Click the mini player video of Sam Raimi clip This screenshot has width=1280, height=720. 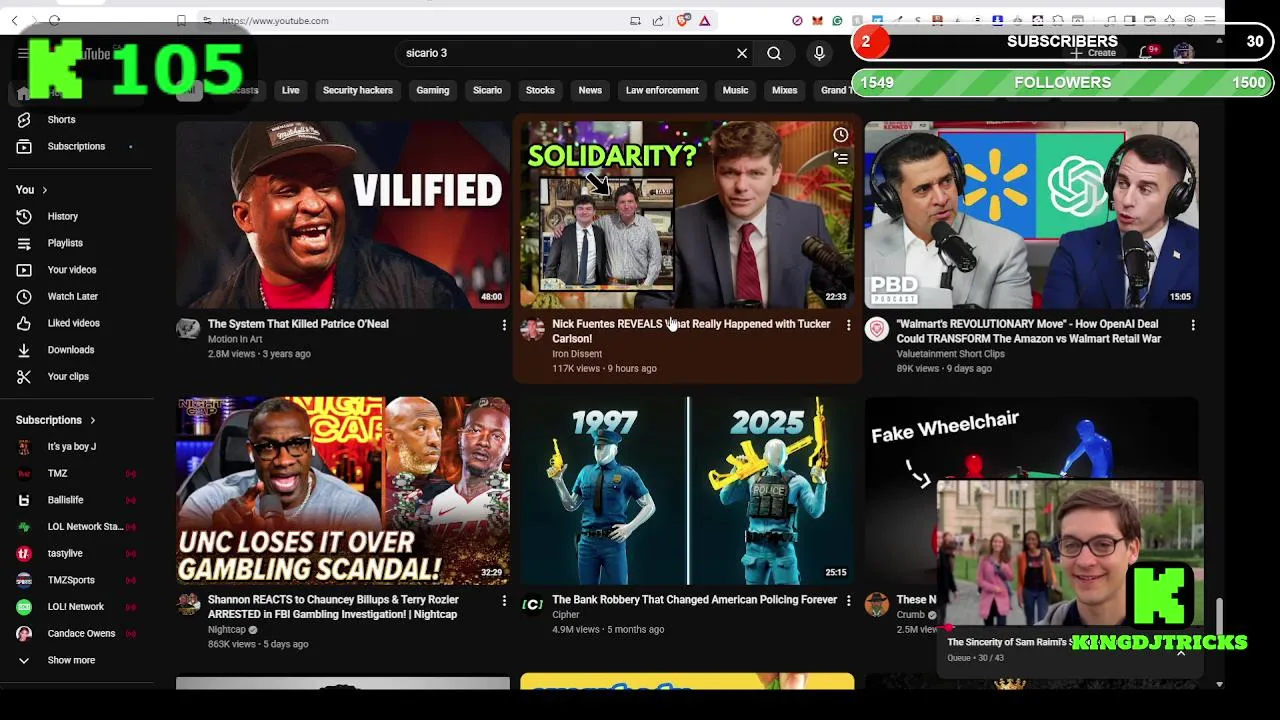(1070, 555)
